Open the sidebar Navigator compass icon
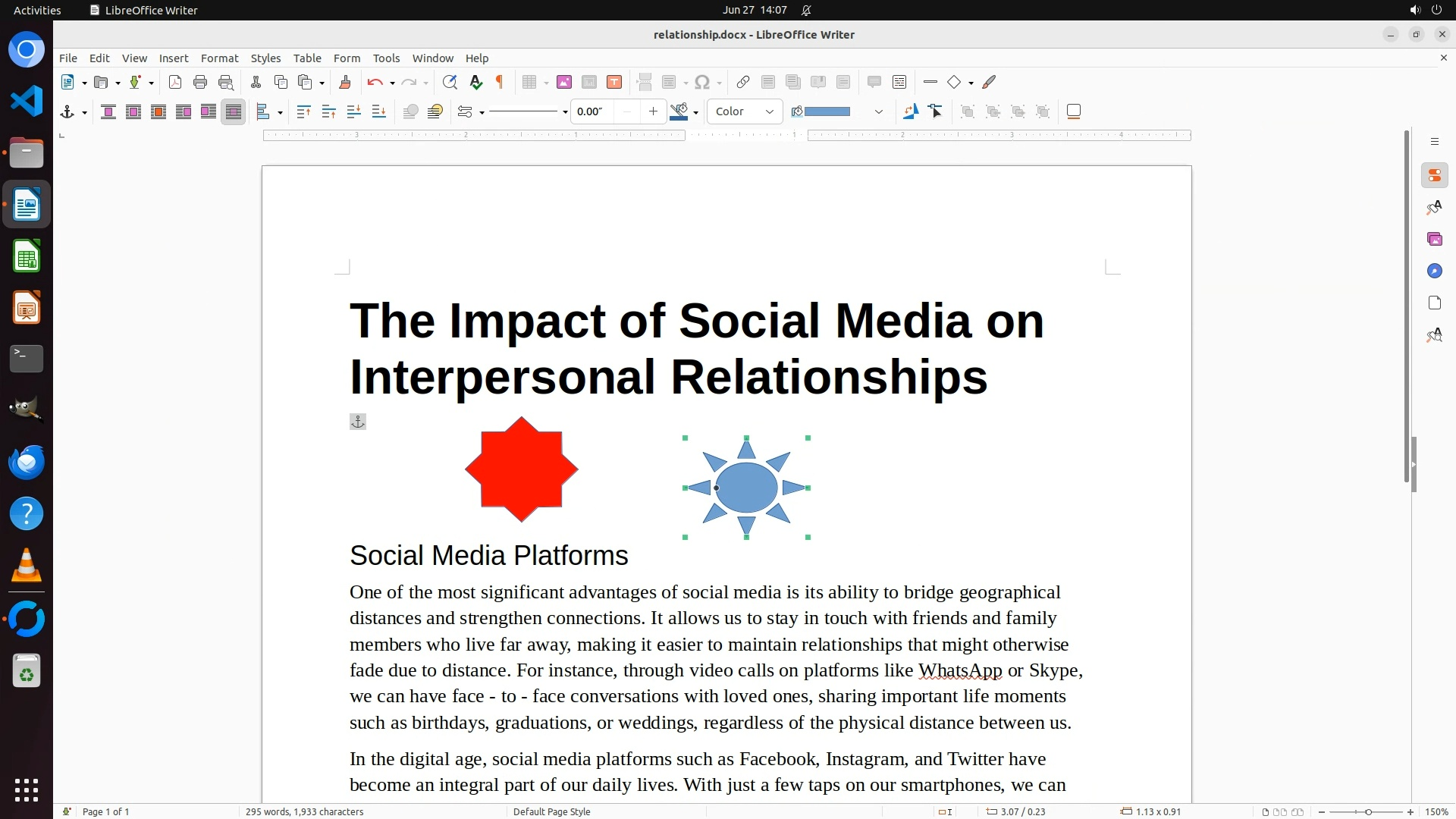 point(1434,271)
